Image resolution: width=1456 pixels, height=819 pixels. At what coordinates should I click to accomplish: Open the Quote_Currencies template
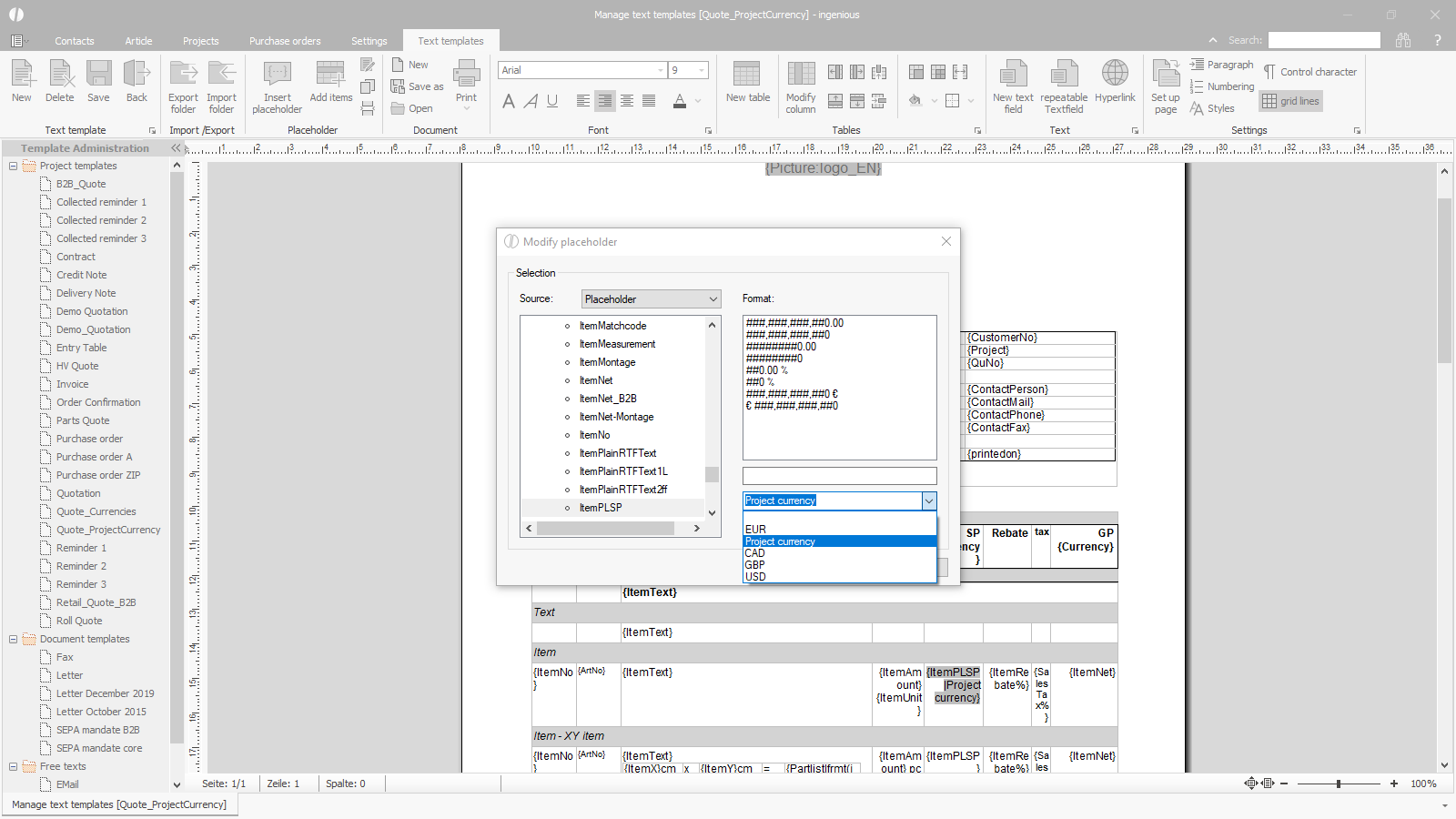pyautogui.click(x=96, y=511)
